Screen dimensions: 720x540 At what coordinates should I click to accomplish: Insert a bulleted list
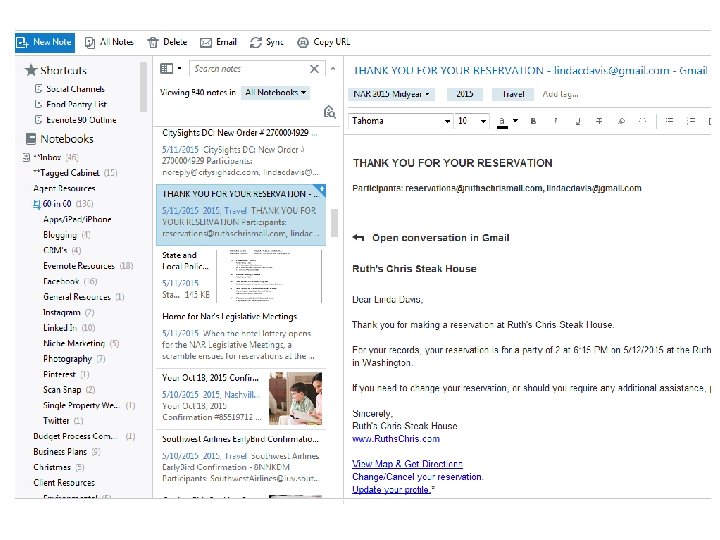click(x=669, y=121)
